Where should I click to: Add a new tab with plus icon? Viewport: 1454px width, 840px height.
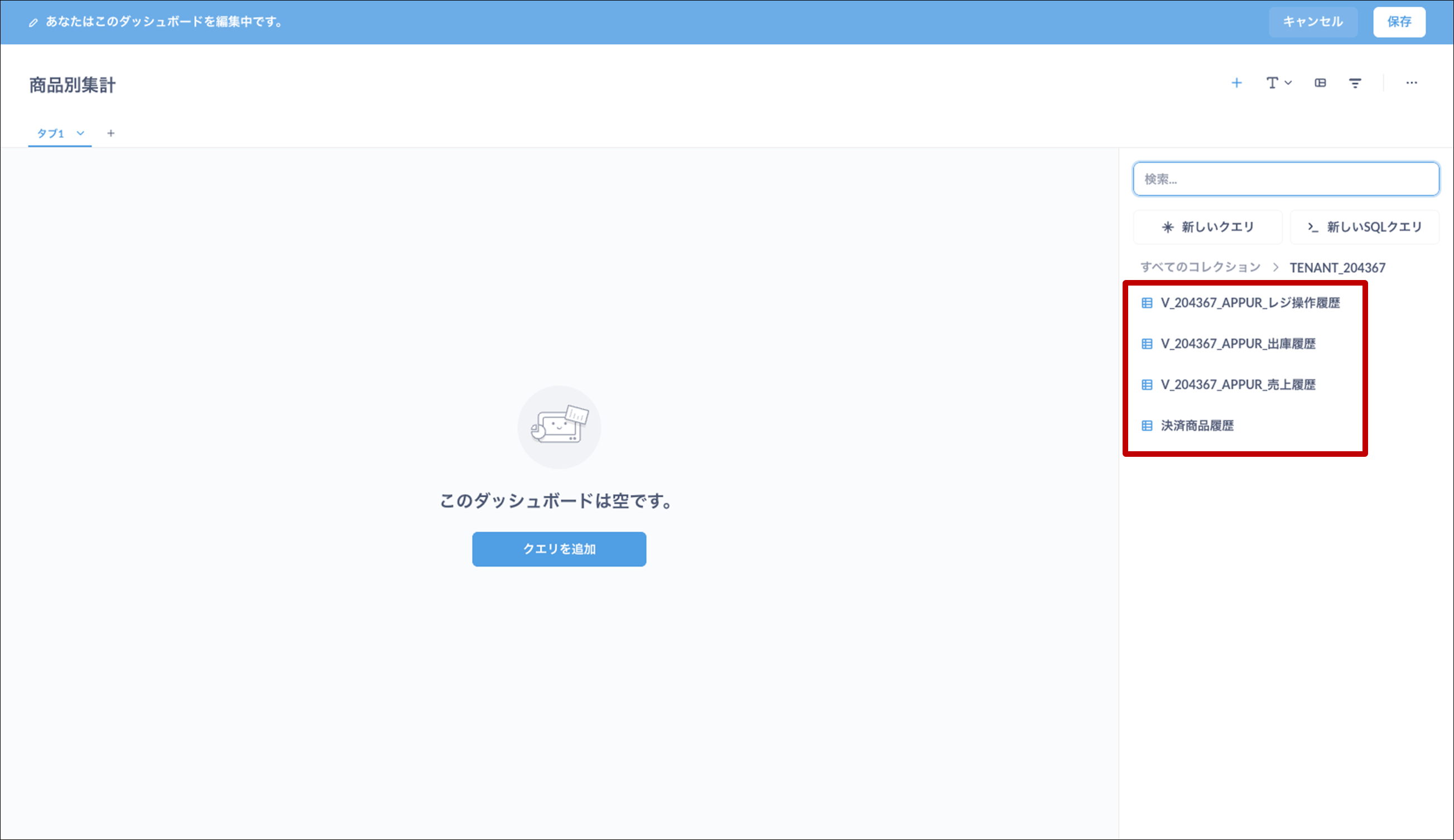coord(111,133)
